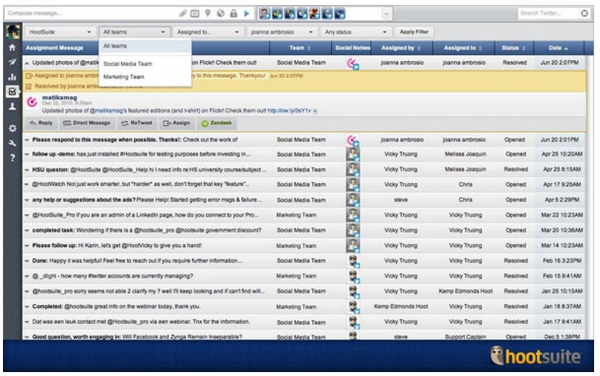Select the last social profile avatar in picker
Screen dimensions: 600x376
pos(340,13)
